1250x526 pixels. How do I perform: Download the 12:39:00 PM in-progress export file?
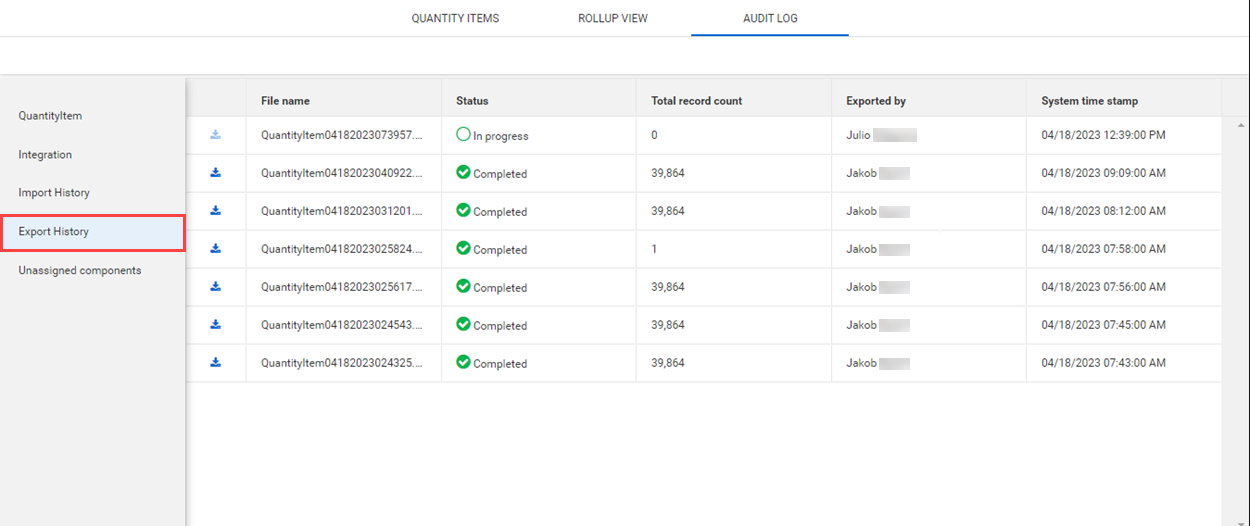[x=215, y=135]
